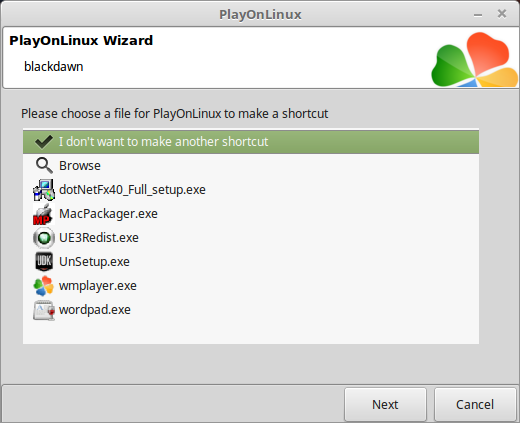
Task: Select "I don't want to make another shortcut"
Action: tap(251, 142)
